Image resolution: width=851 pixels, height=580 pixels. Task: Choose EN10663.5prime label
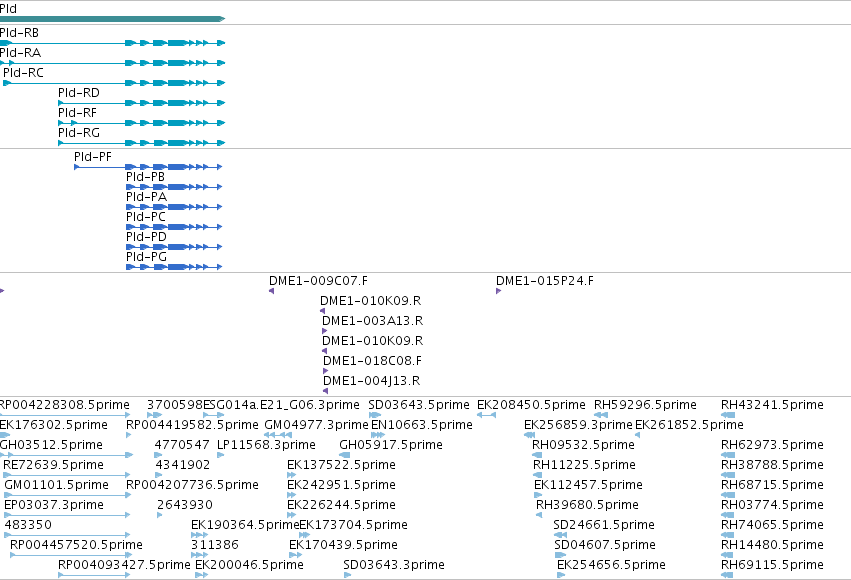pyautogui.click(x=422, y=425)
